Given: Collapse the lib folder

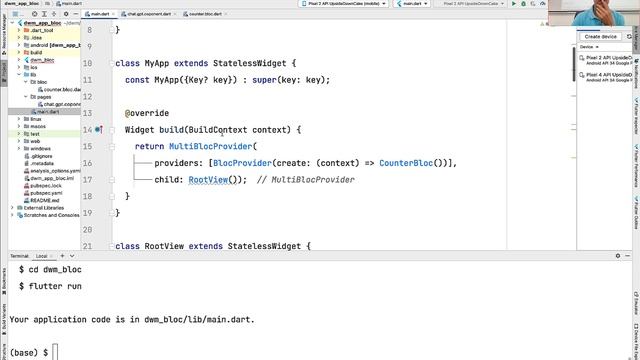Looking at the screenshot, I should click(19, 75).
